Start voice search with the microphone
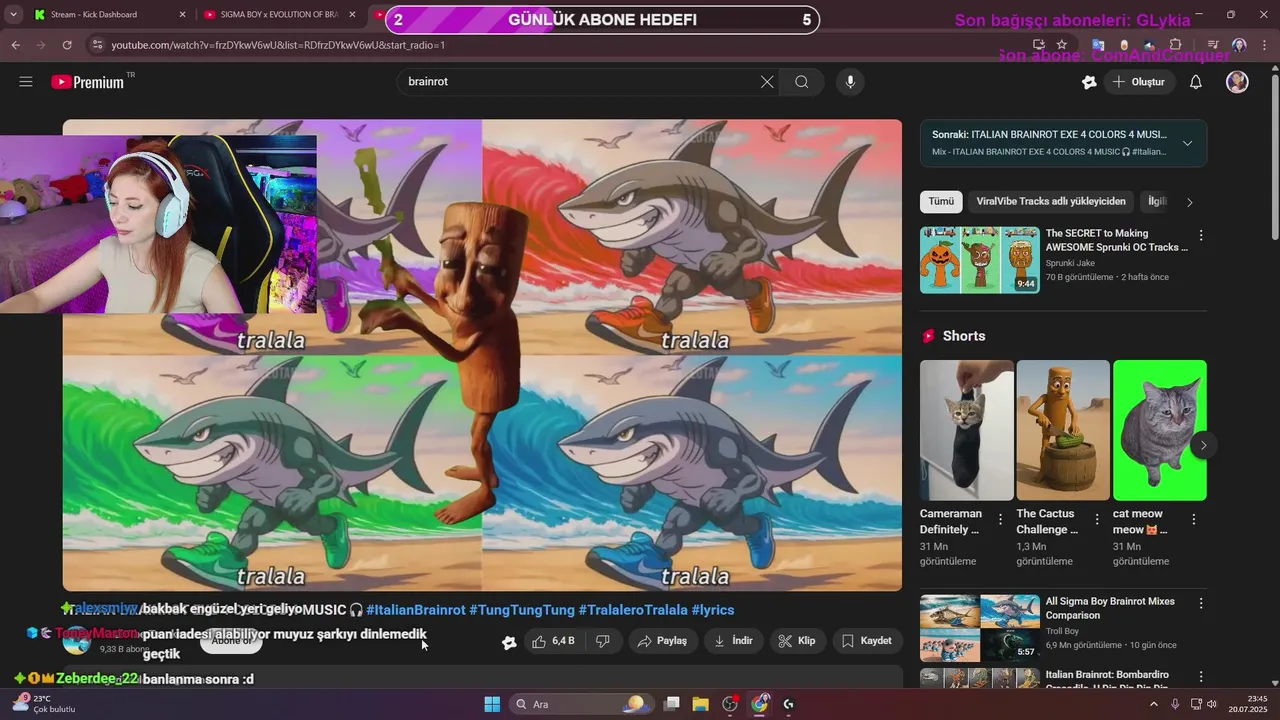This screenshot has height=720, width=1280. point(850,82)
